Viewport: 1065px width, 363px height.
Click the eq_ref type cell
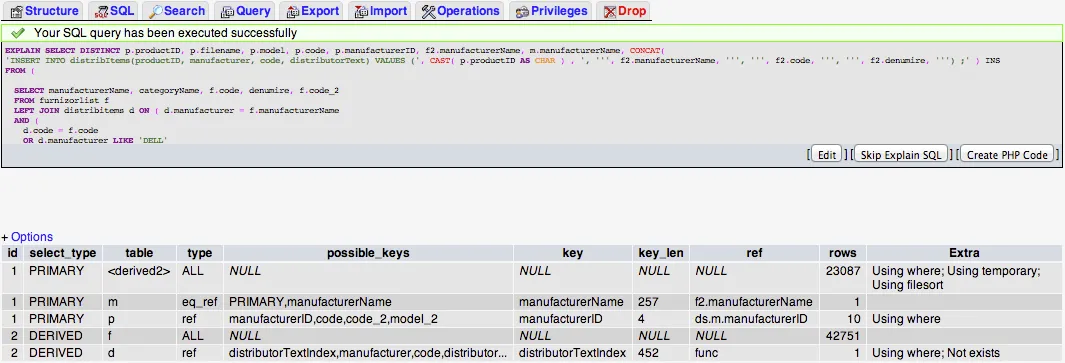click(x=200, y=302)
